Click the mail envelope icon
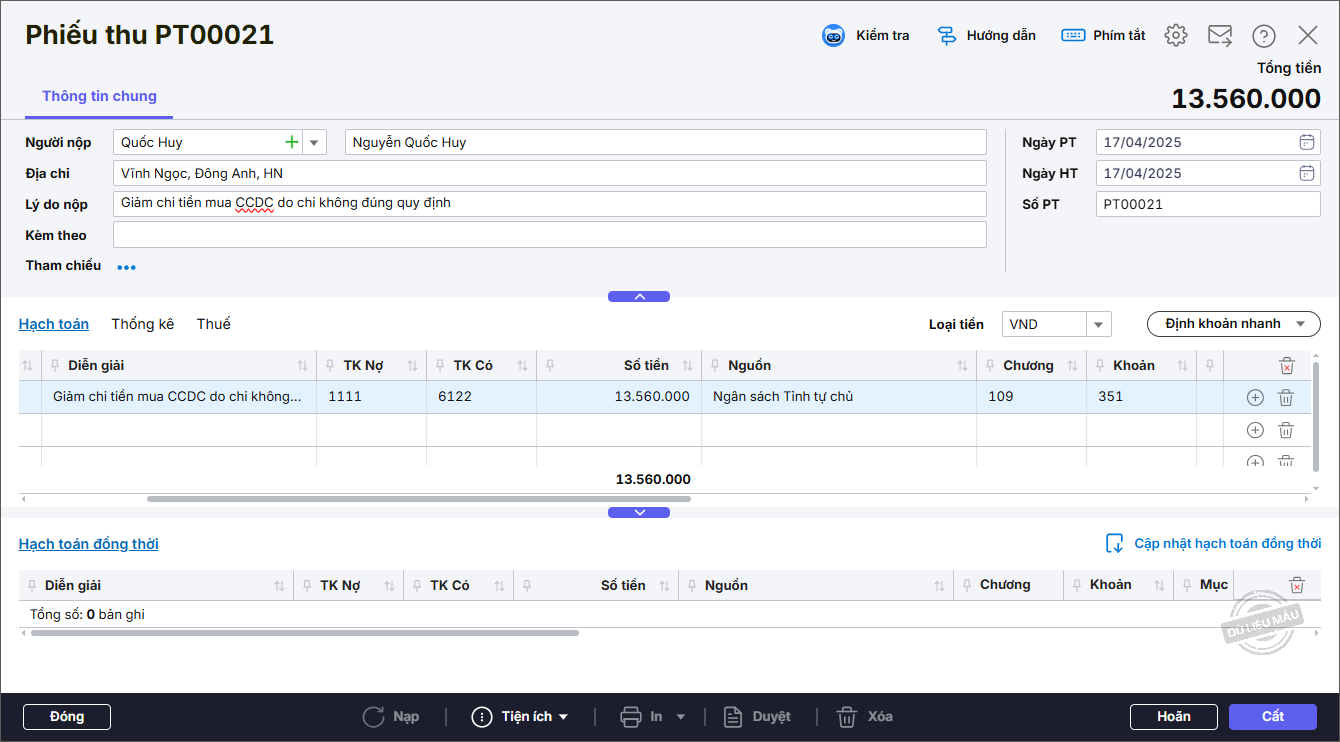 (x=1220, y=36)
